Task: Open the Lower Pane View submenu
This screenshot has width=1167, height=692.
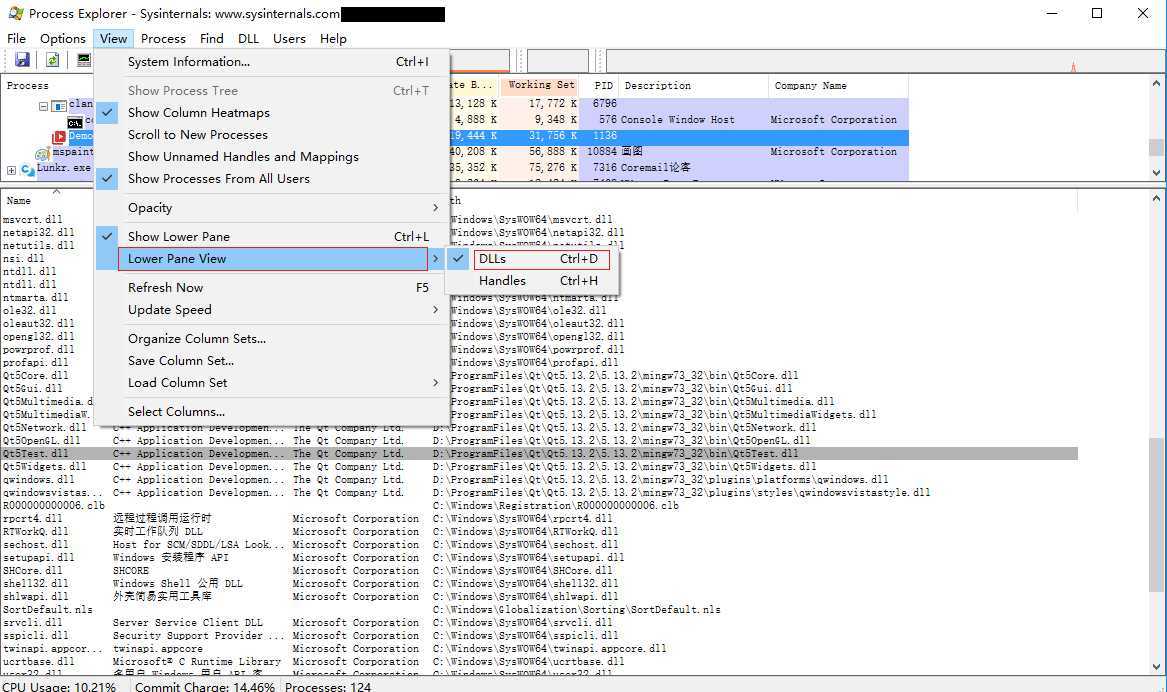Action: [x=272, y=259]
